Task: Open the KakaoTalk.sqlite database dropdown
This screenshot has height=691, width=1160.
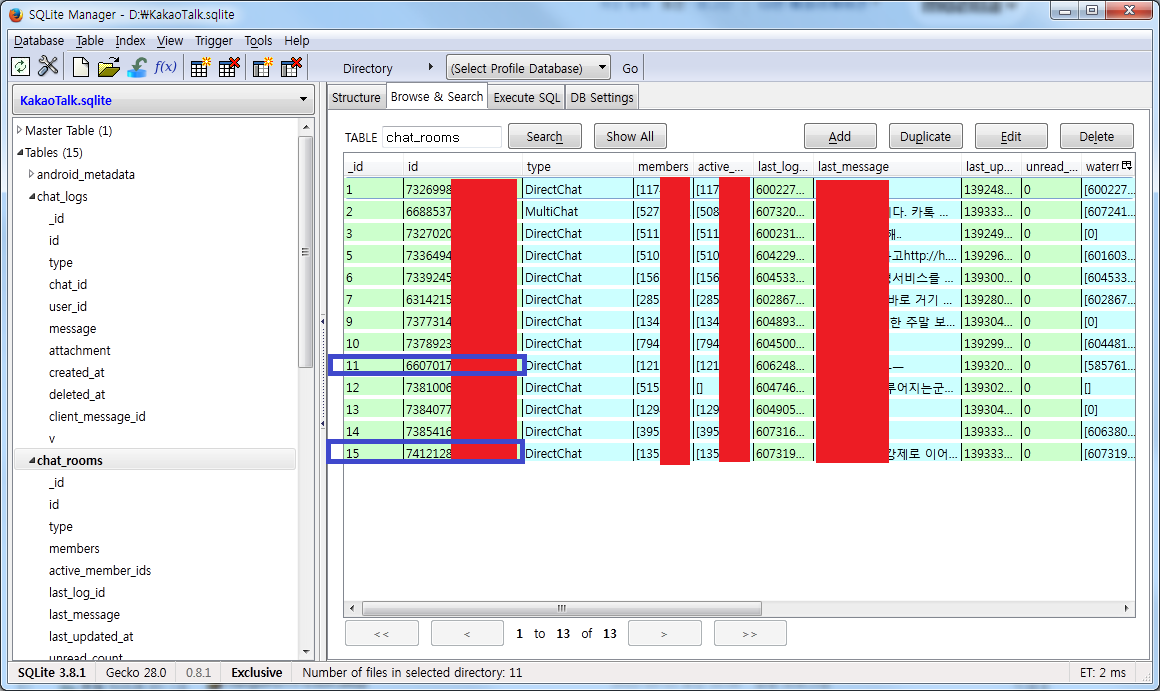Action: pyautogui.click(x=163, y=100)
